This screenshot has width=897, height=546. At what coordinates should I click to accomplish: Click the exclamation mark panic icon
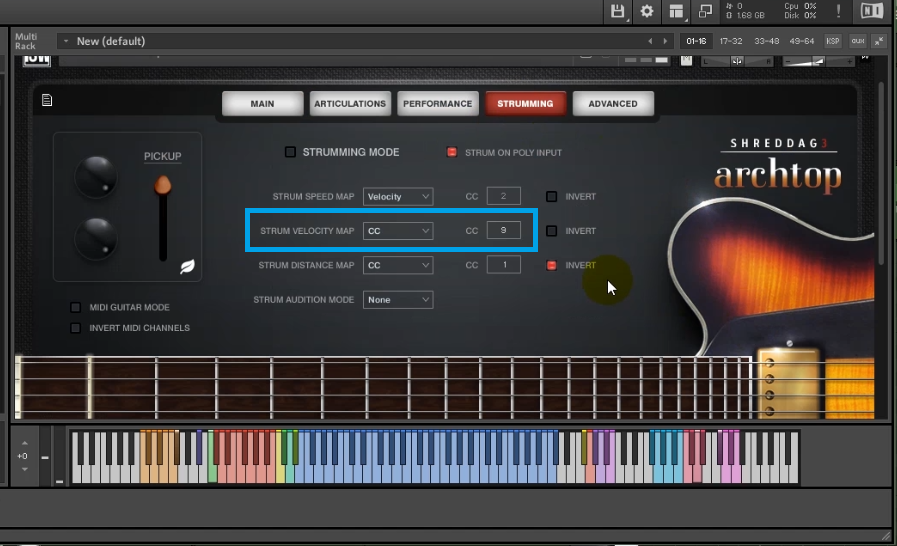pyautogui.click(x=838, y=11)
